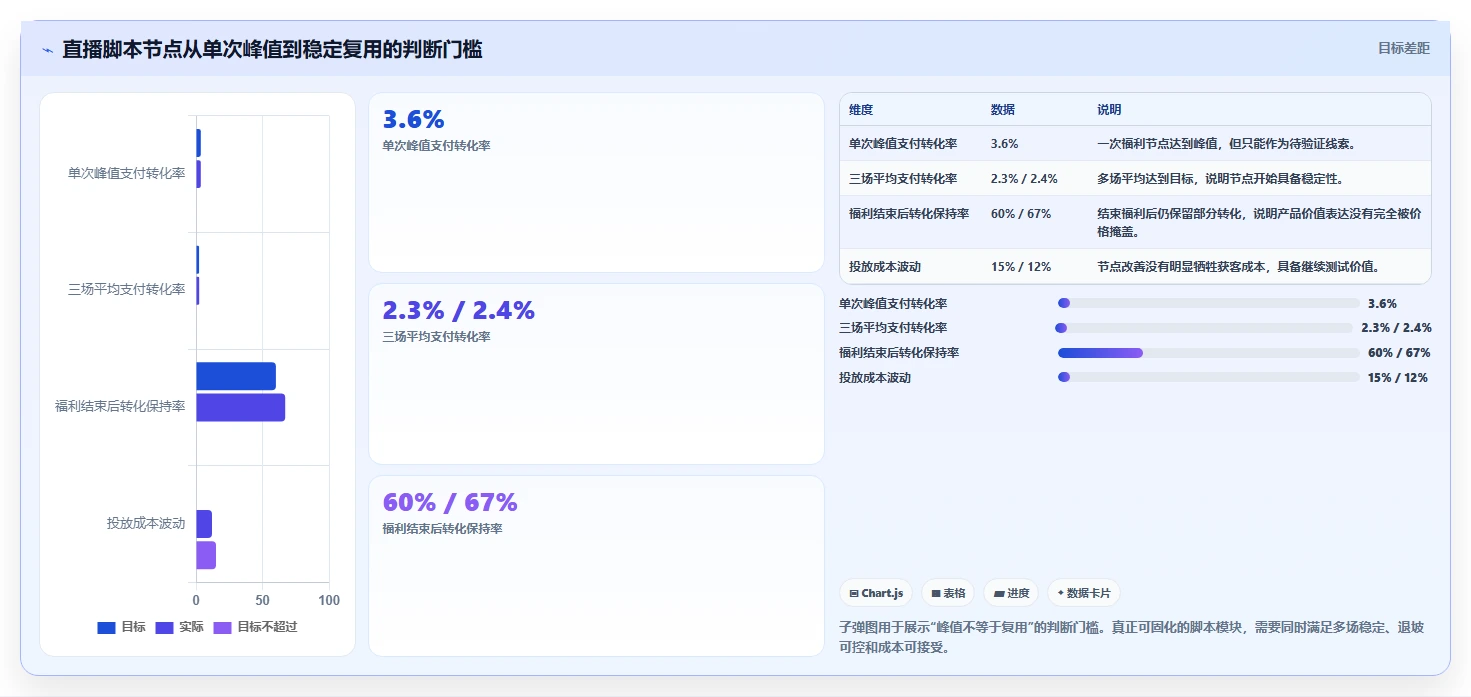Viewport: 1471px width, 697px height.
Task: Click the 投放成本波动 progress bar
Action: pyautogui.click(x=1209, y=377)
